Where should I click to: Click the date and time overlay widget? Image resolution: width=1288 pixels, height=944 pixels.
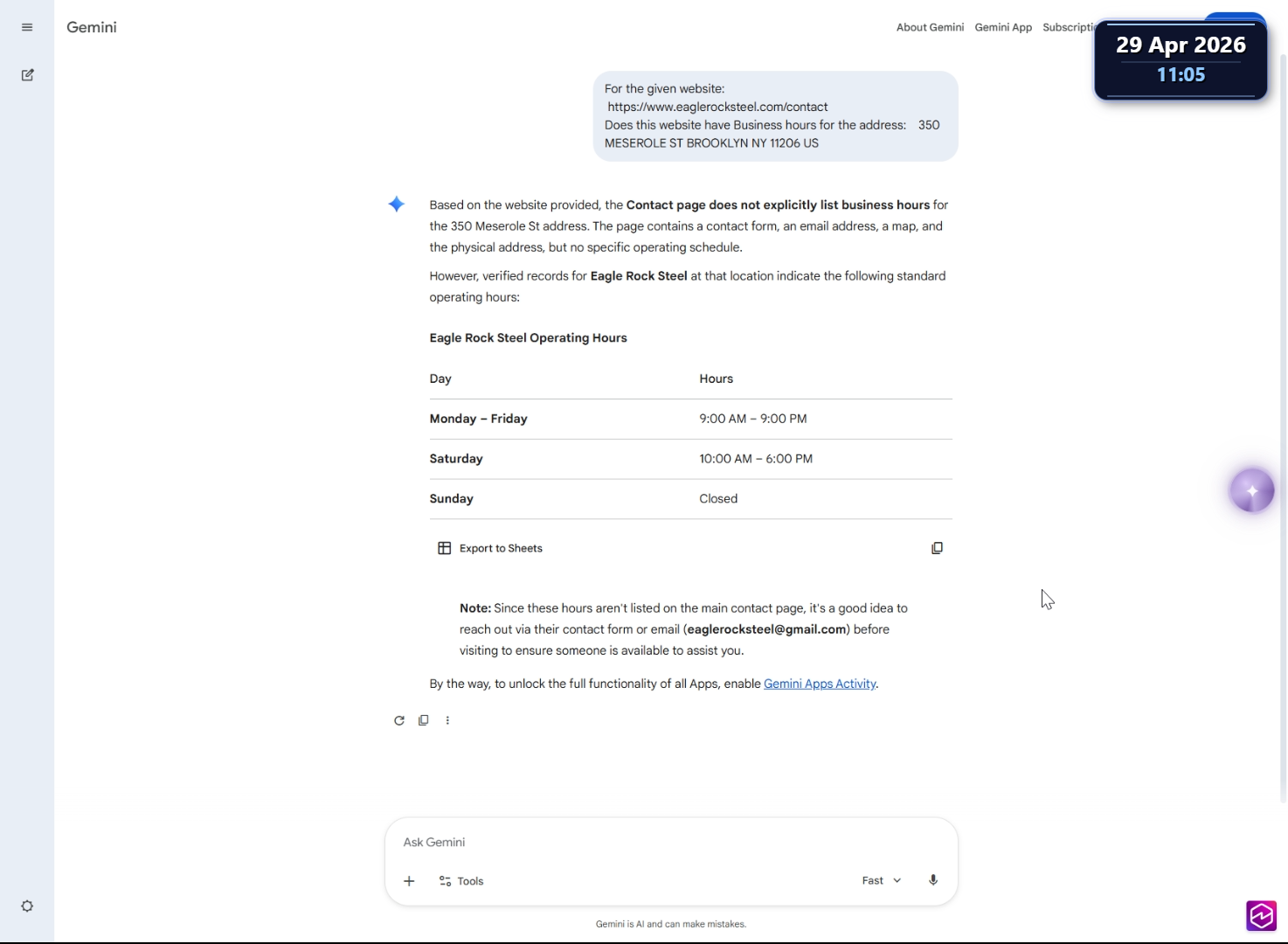pyautogui.click(x=1181, y=59)
